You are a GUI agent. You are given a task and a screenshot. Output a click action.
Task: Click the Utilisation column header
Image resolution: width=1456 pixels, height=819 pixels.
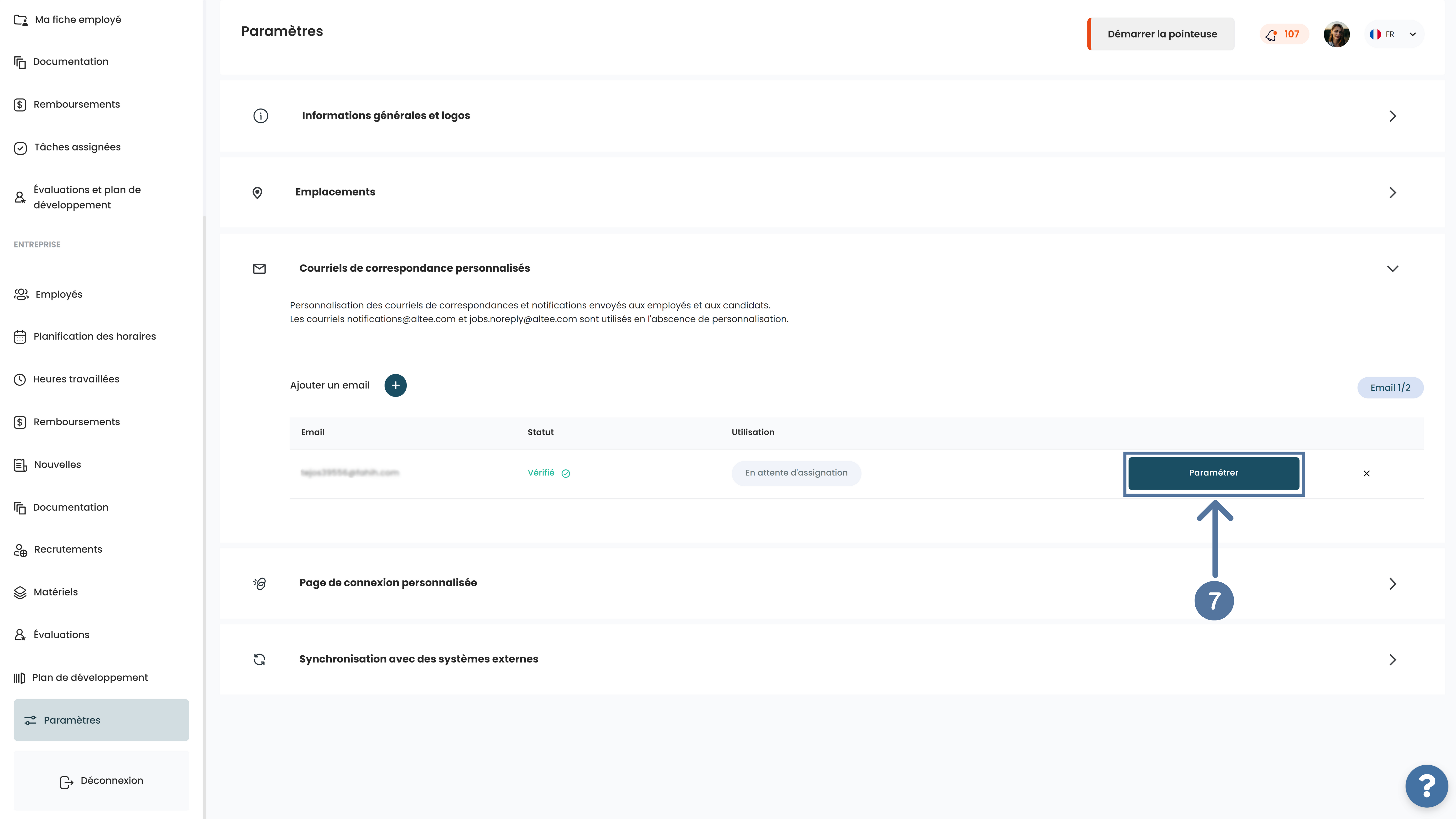click(753, 432)
